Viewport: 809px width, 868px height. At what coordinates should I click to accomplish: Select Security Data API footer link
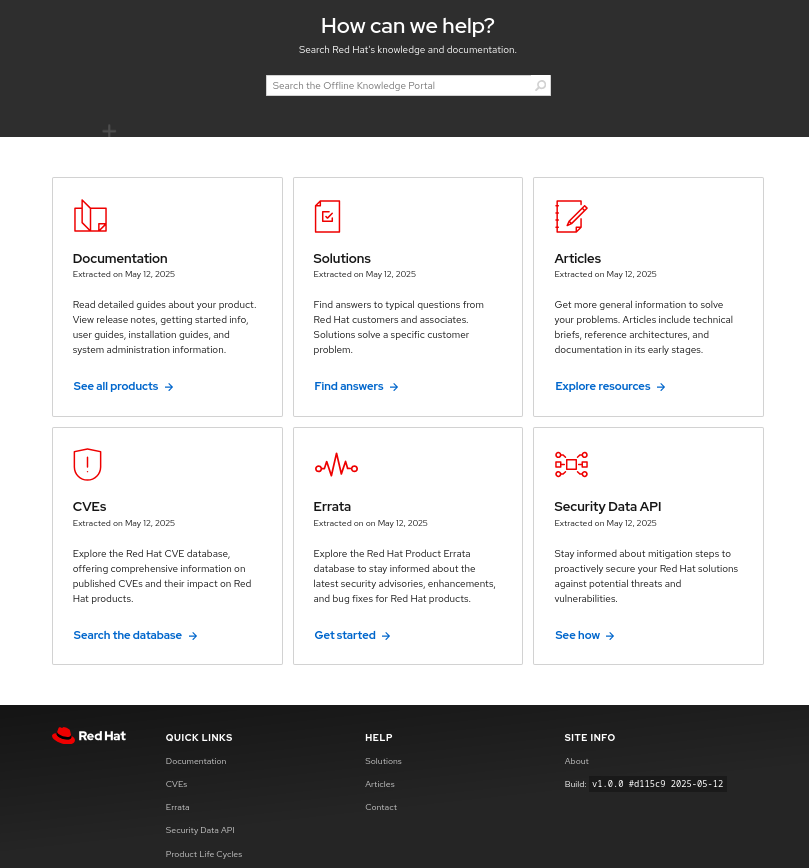point(200,830)
